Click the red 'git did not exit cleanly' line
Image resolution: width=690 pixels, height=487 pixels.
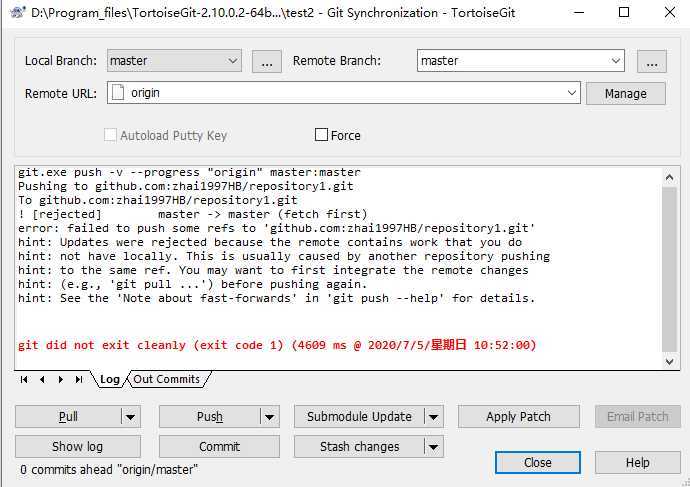(x=277, y=345)
